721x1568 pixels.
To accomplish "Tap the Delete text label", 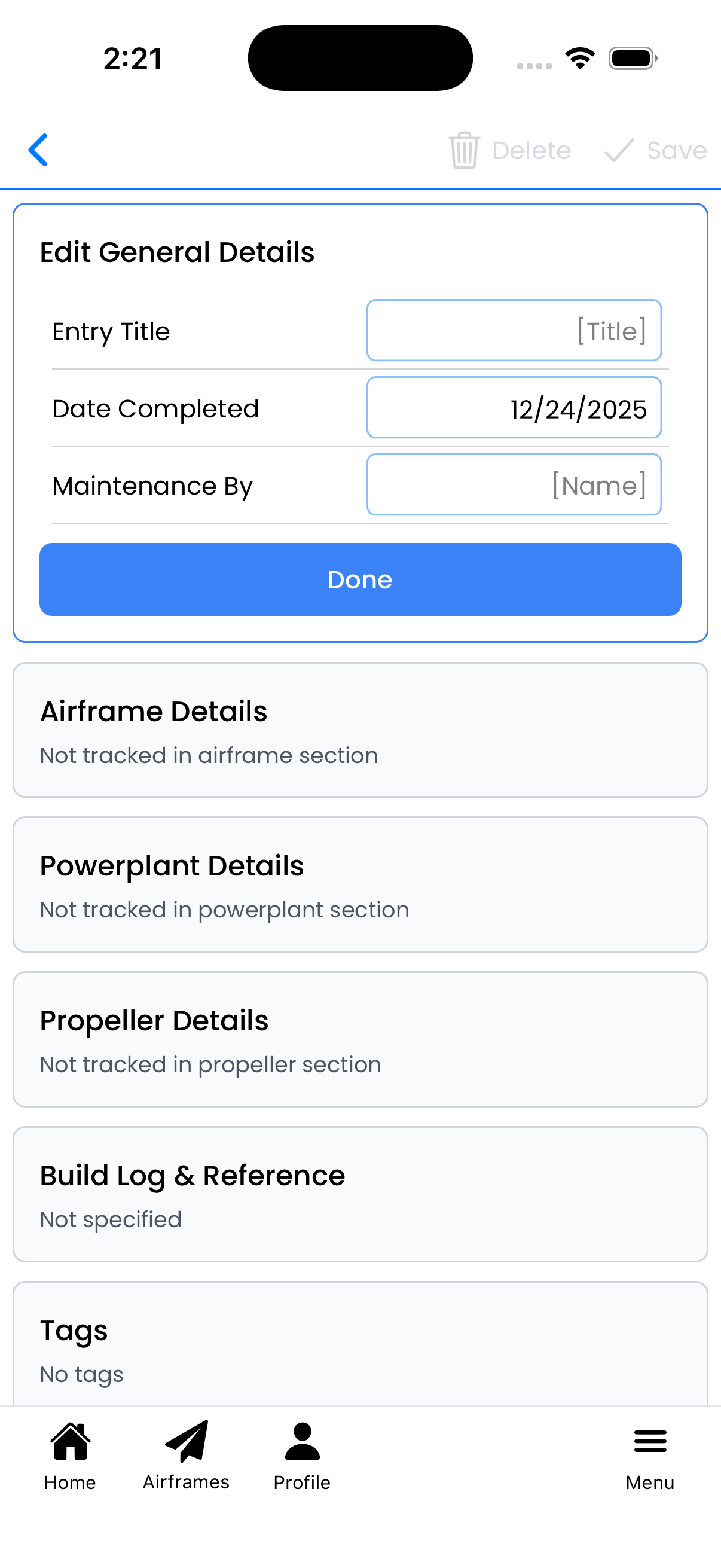I will click(531, 150).
